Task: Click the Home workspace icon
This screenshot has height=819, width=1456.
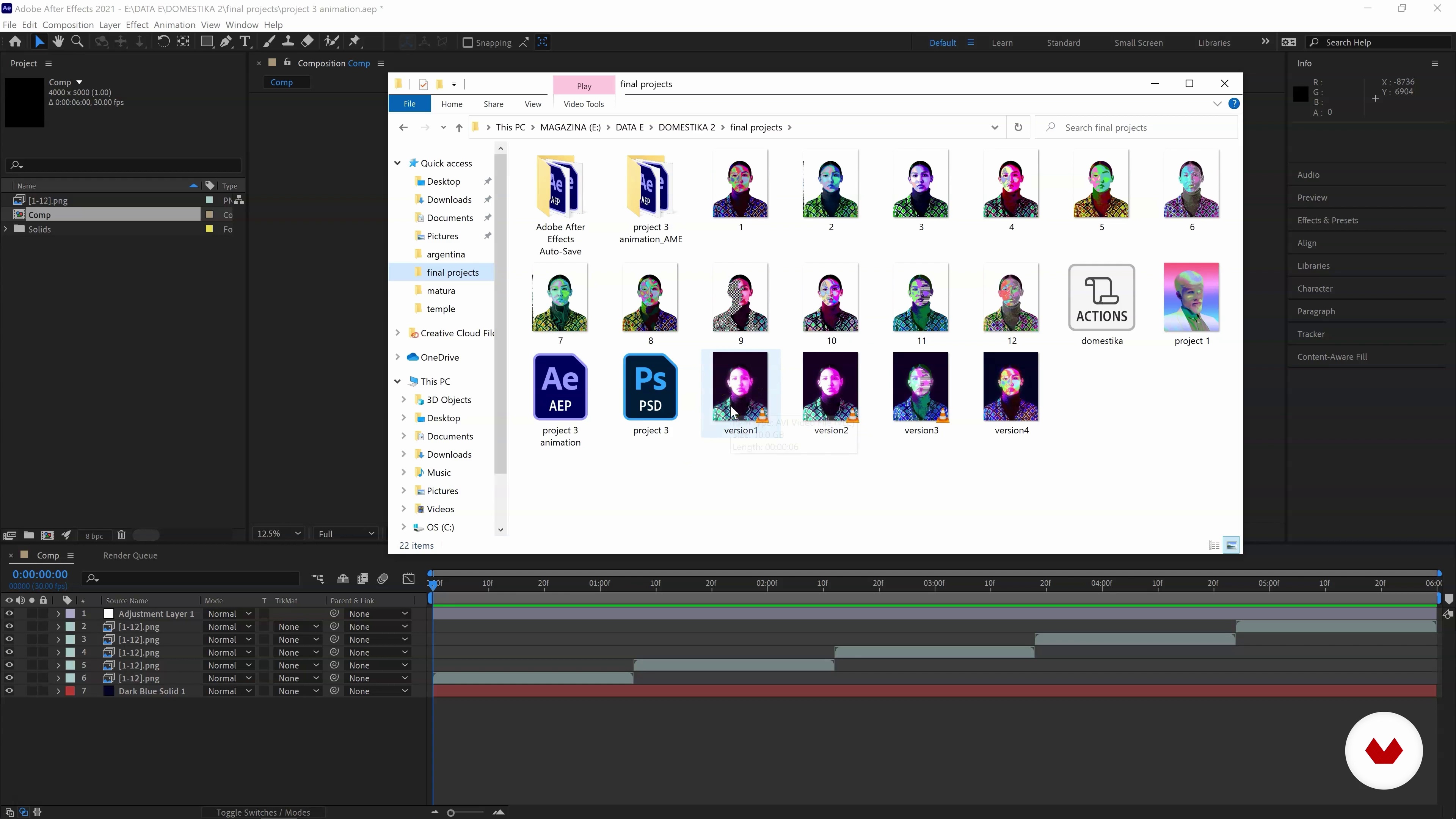Action: click(x=15, y=41)
